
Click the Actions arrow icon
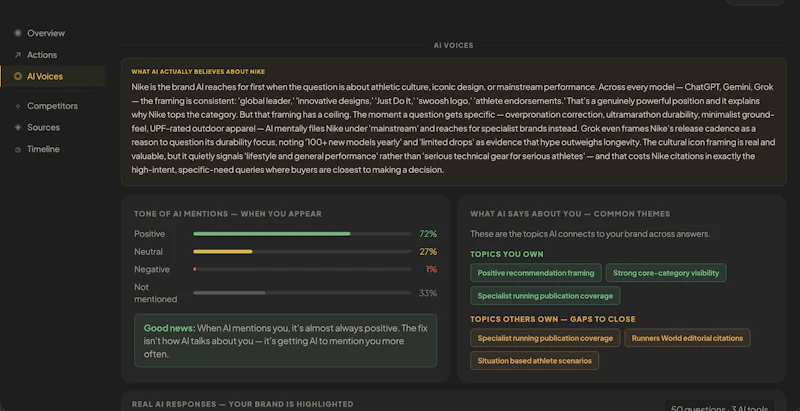(18, 55)
